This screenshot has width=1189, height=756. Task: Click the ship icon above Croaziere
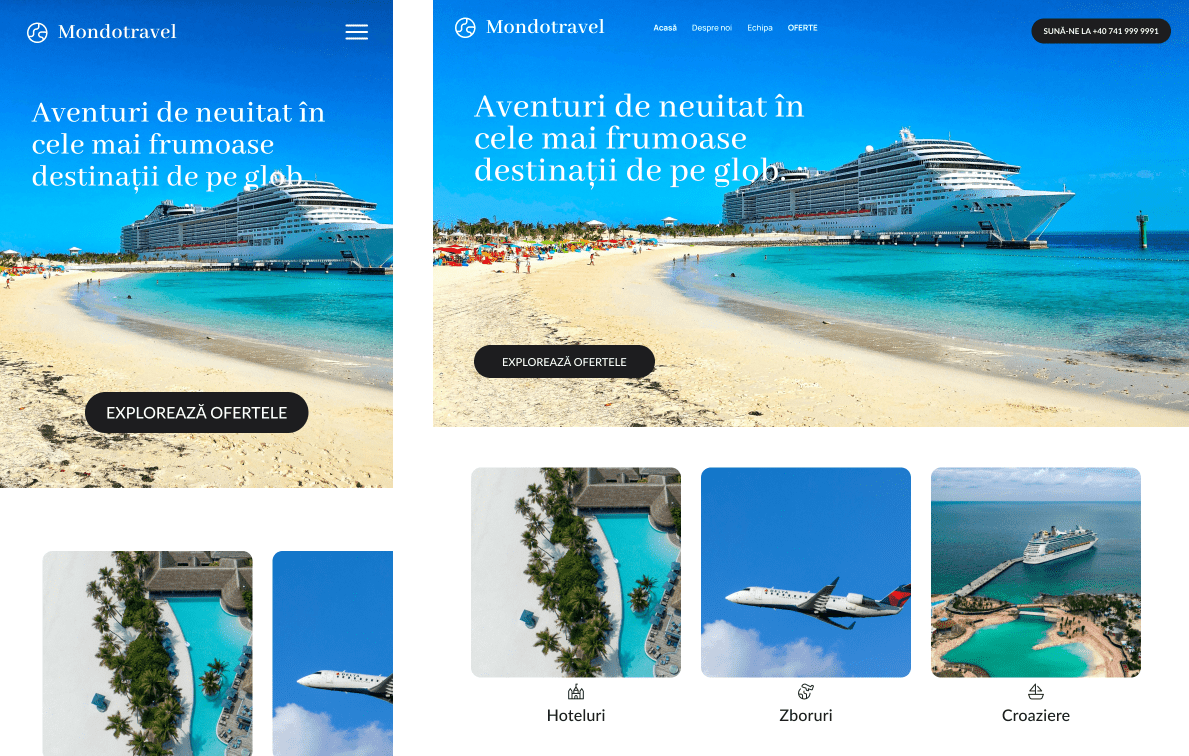pyautogui.click(x=1036, y=692)
